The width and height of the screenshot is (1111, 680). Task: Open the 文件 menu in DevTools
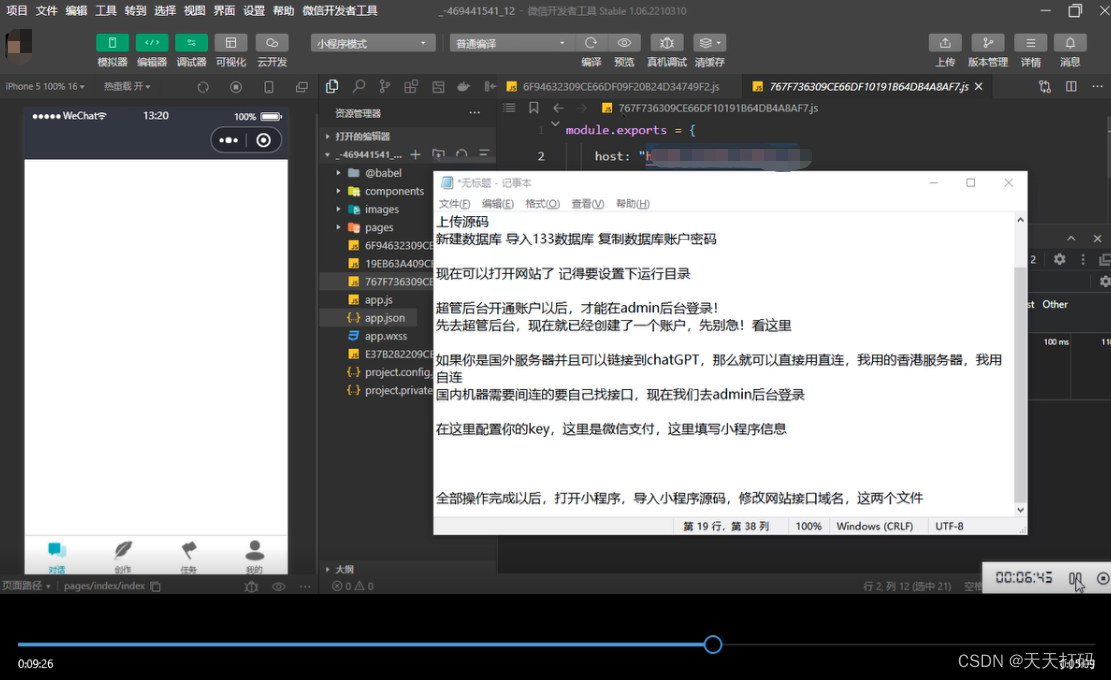click(46, 11)
